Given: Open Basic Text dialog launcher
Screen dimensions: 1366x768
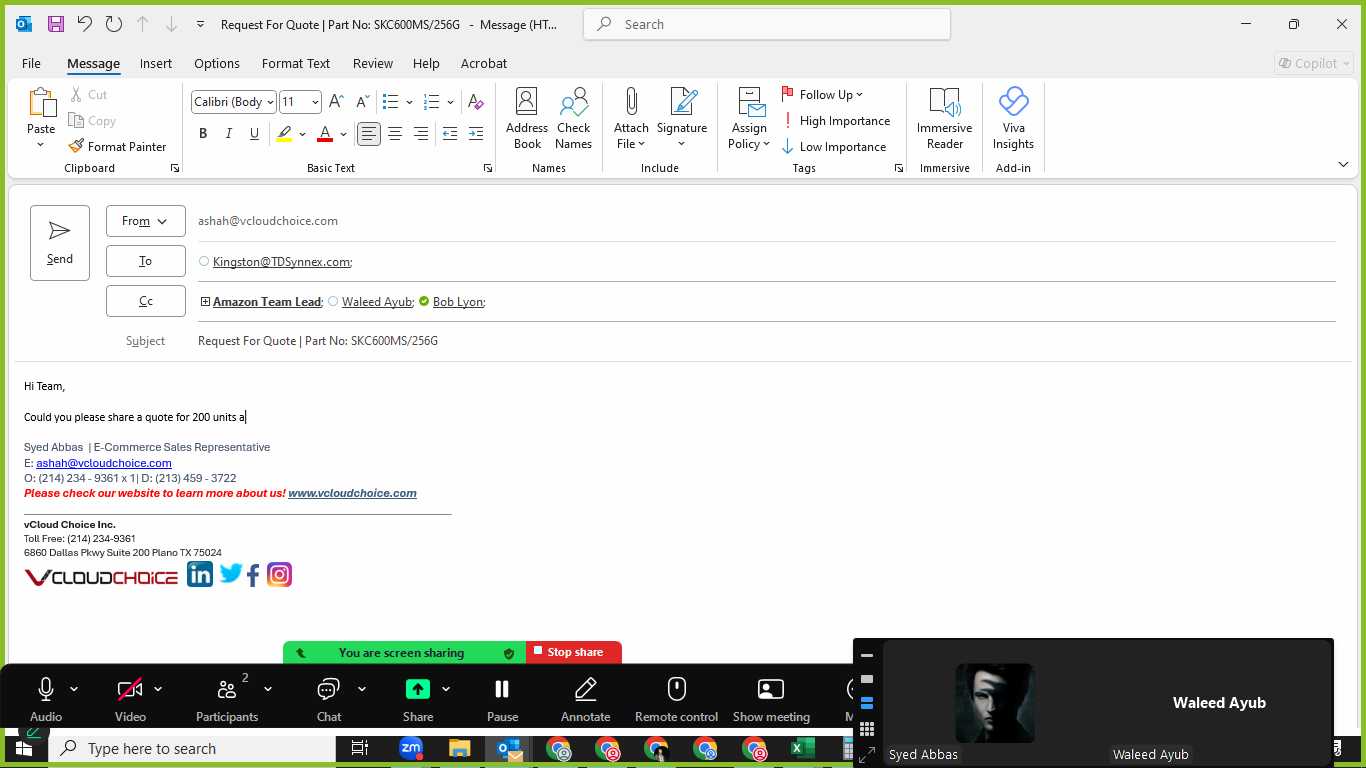Looking at the screenshot, I should click(x=488, y=168).
